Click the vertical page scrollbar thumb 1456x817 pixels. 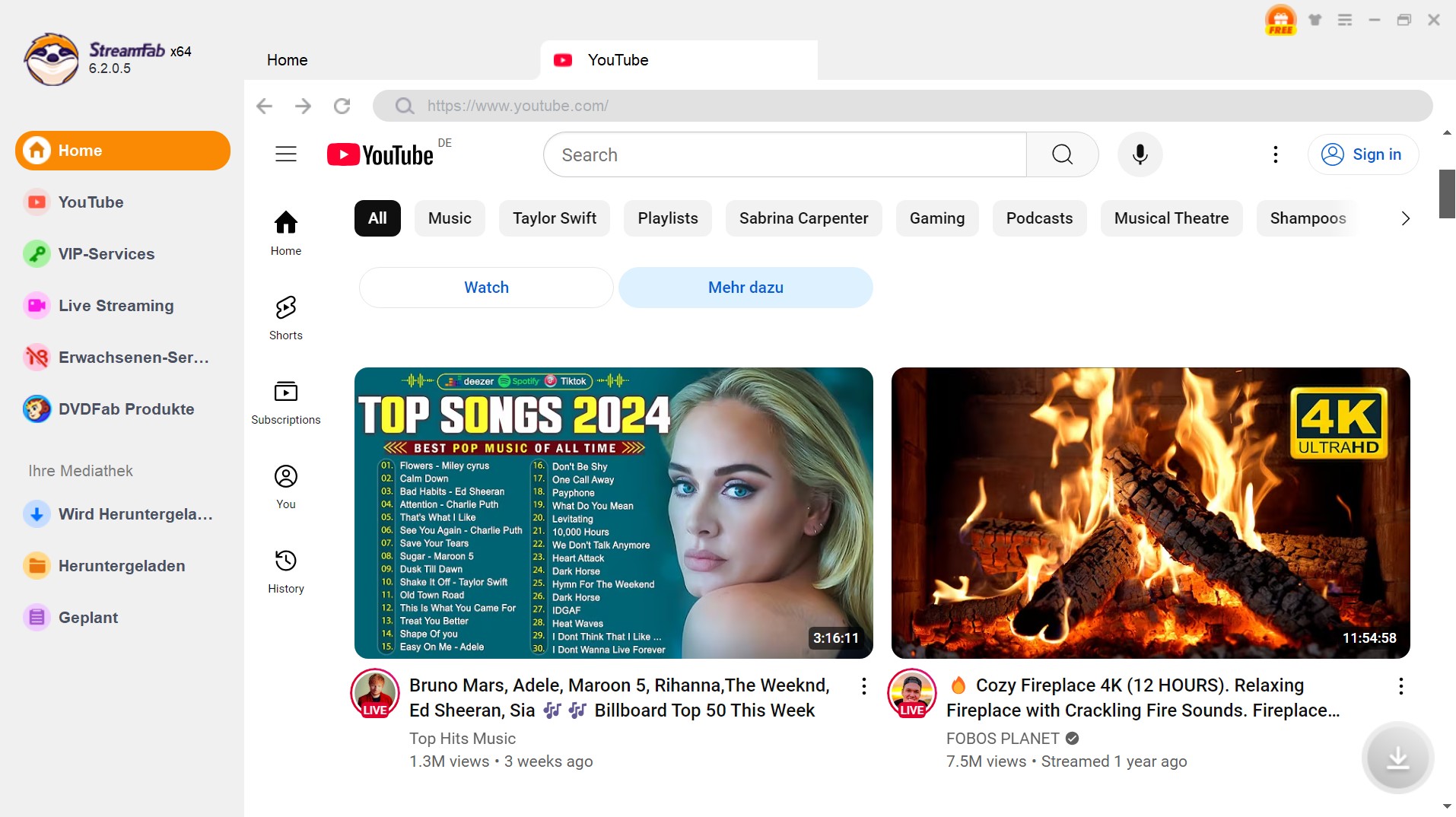(x=1447, y=194)
